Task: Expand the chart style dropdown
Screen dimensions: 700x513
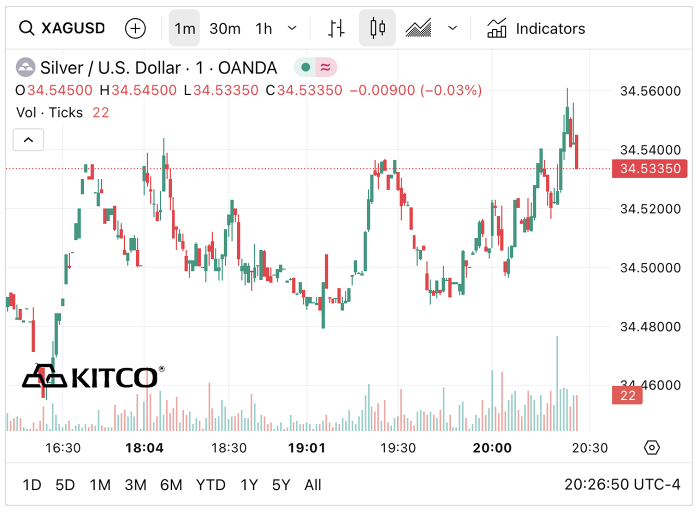Action: (453, 29)
